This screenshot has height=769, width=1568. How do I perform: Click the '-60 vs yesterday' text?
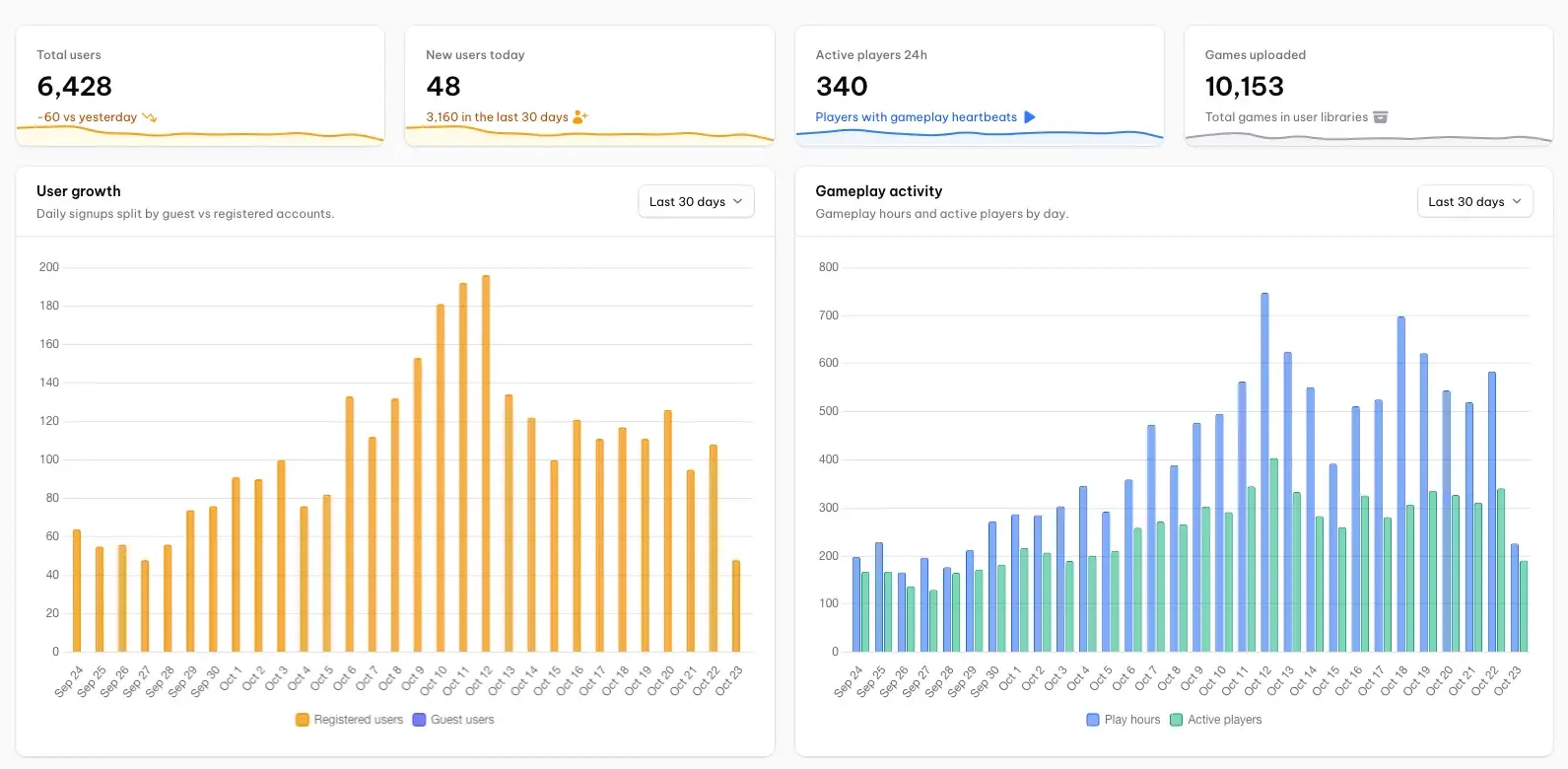click(x=87, y=117)
